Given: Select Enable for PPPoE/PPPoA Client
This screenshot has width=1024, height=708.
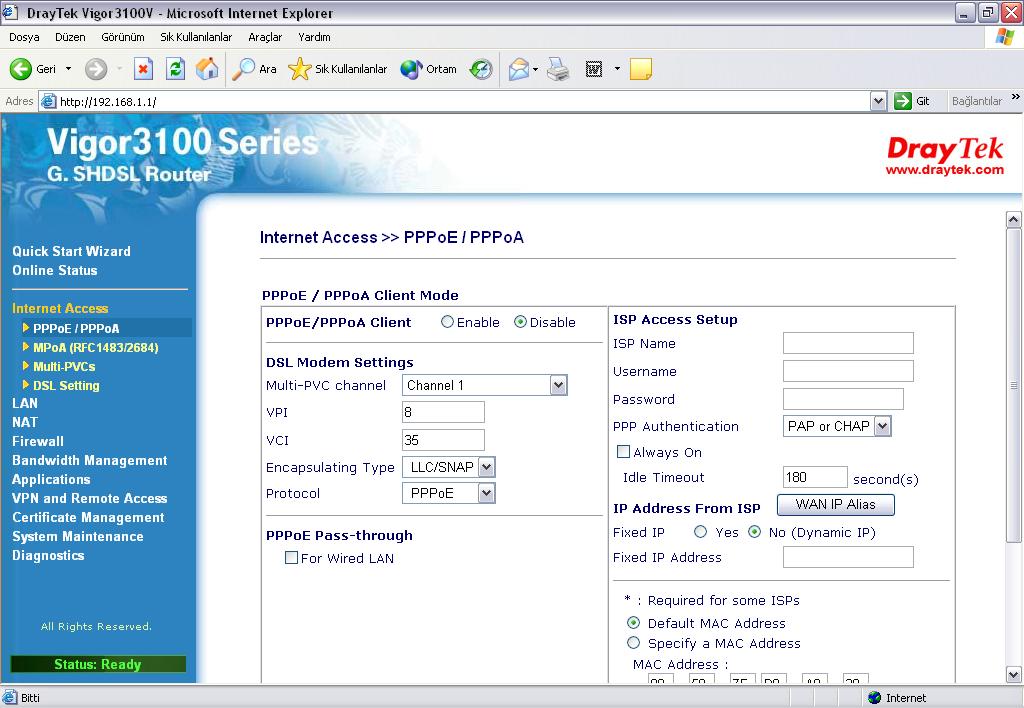Looking at the screenshot, I should (448, 322).
